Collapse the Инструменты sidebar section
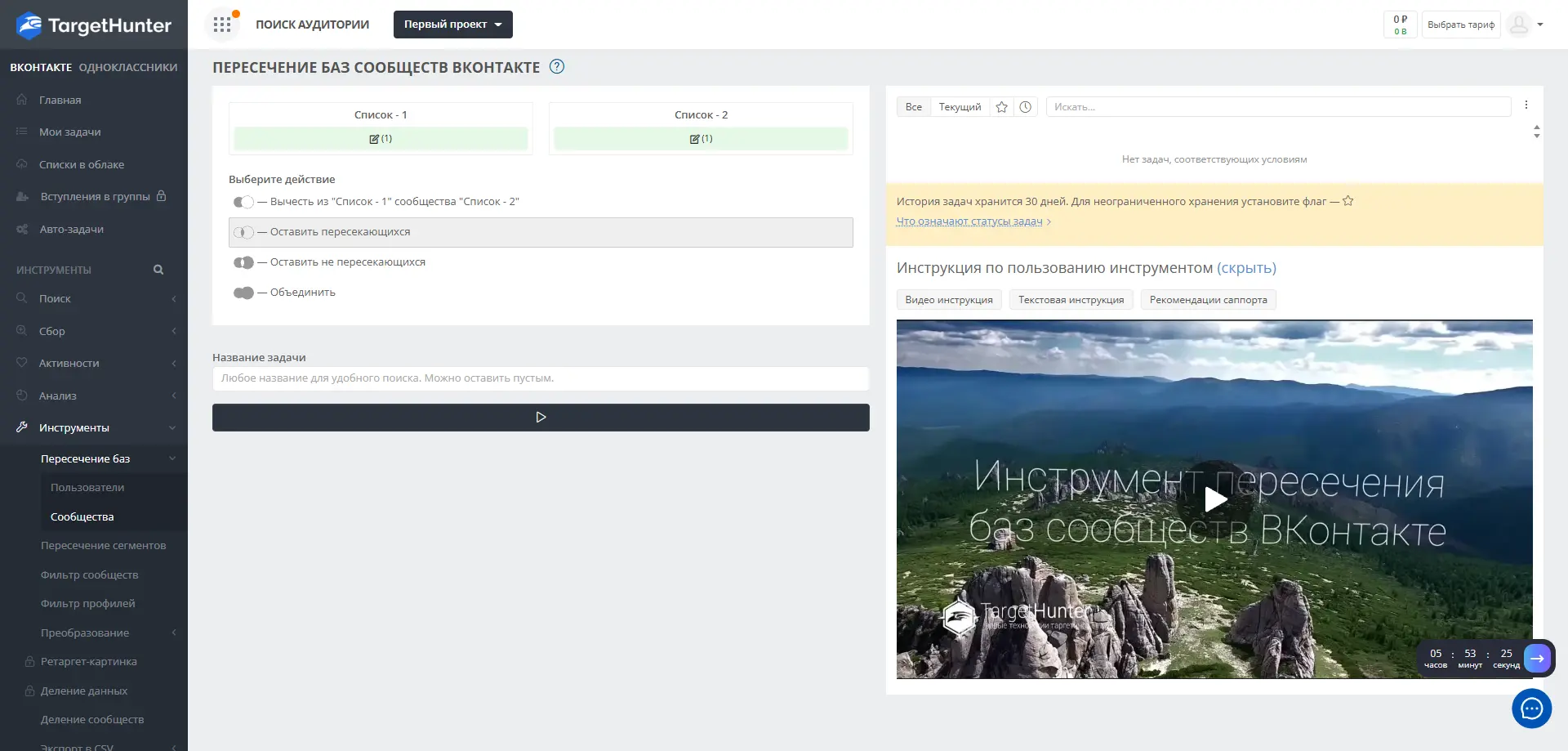1568x751 pixels. point(172,427)
